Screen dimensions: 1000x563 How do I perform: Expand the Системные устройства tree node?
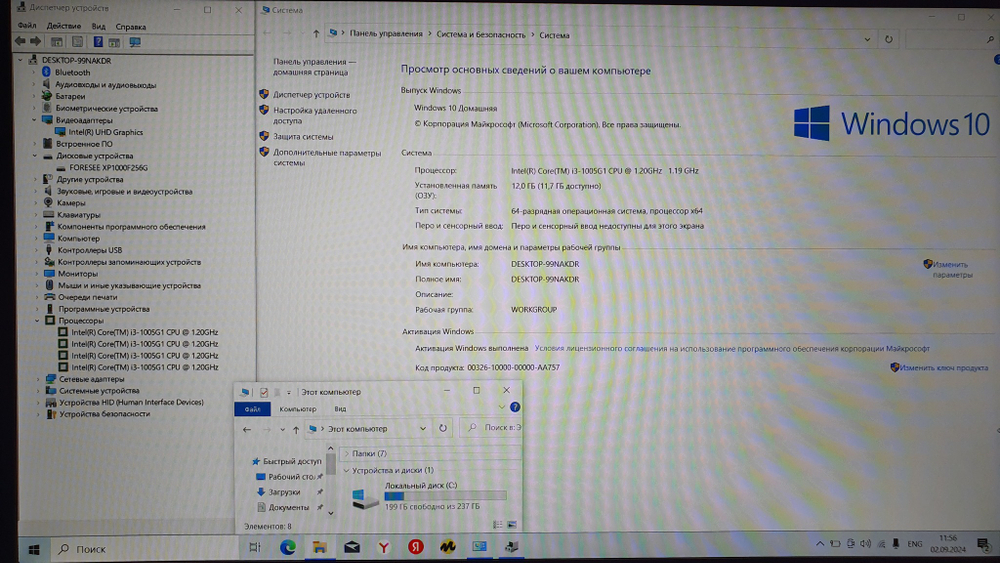[38, 391]
